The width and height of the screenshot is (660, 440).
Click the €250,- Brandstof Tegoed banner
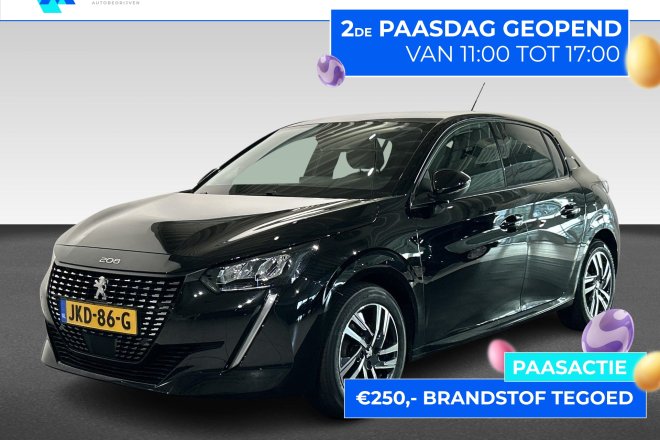(x=495, y=398)
